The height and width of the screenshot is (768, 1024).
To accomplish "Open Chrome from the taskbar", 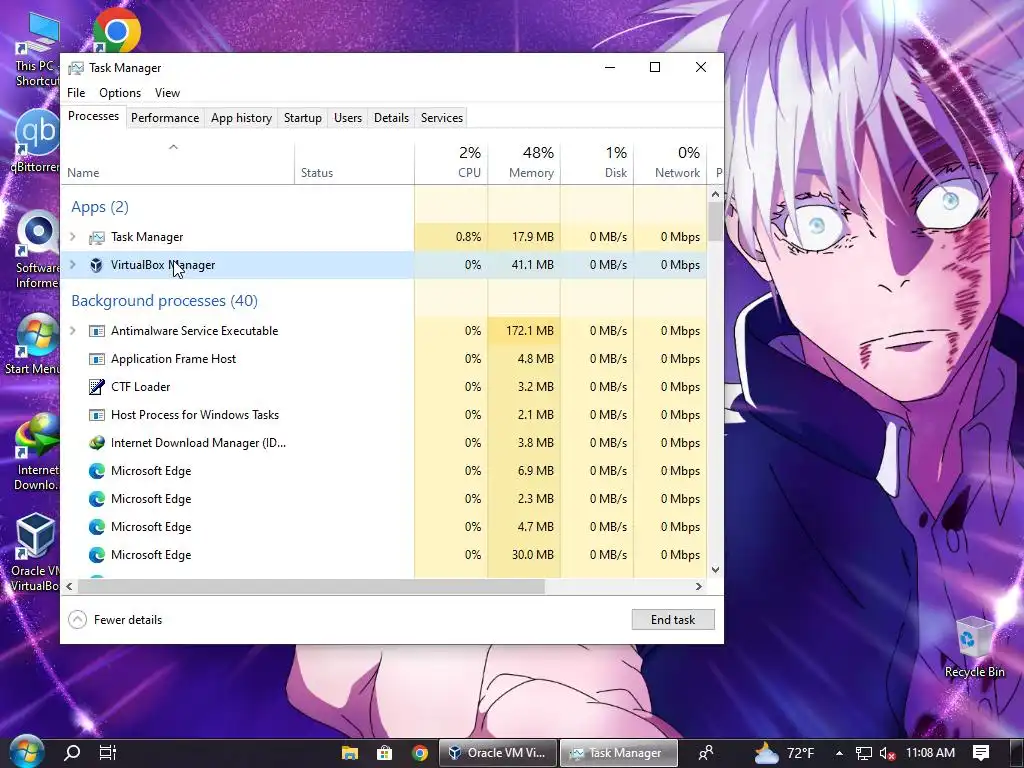I will [420, 753].
